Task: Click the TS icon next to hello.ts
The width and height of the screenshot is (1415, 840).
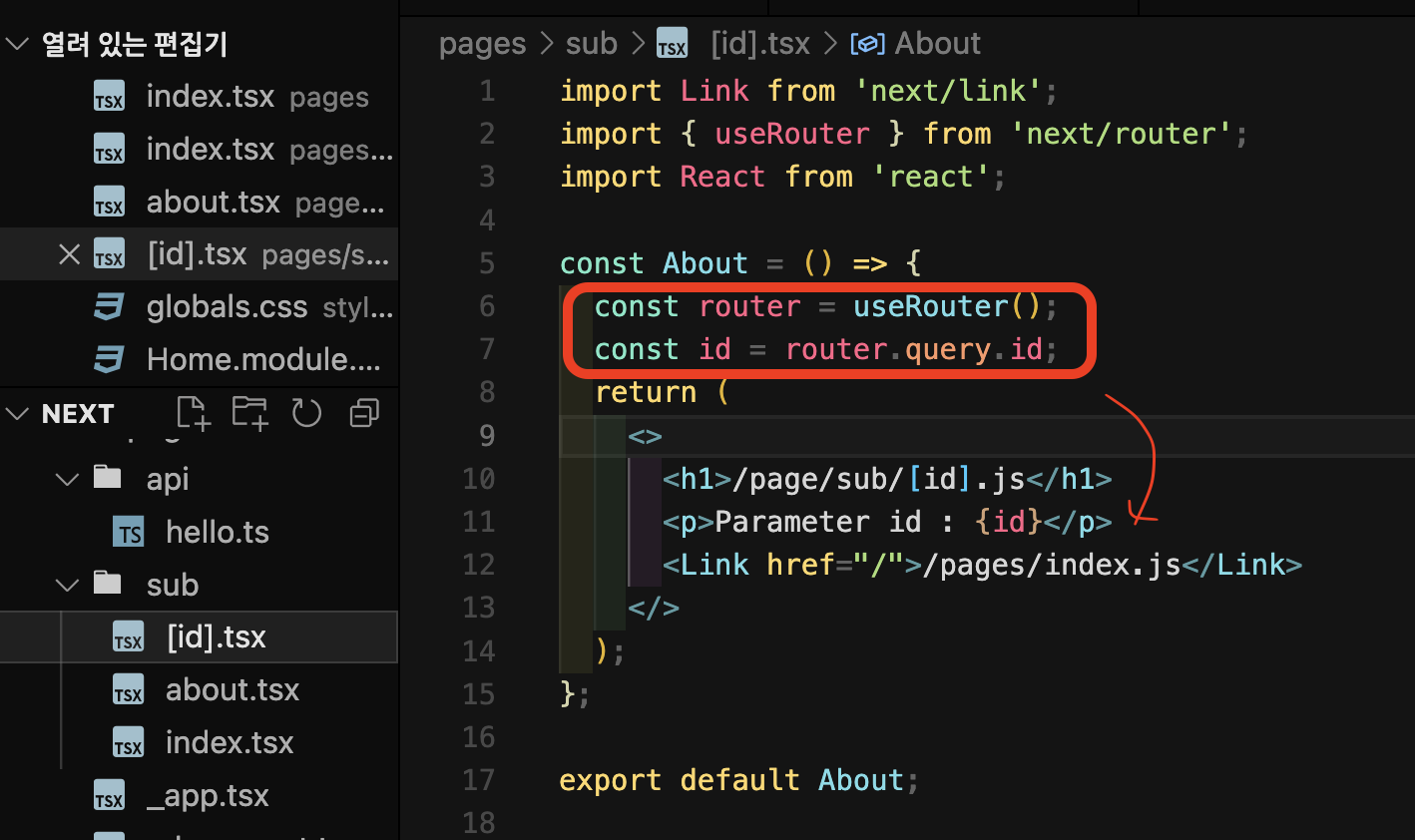Action: click(129, 533)
